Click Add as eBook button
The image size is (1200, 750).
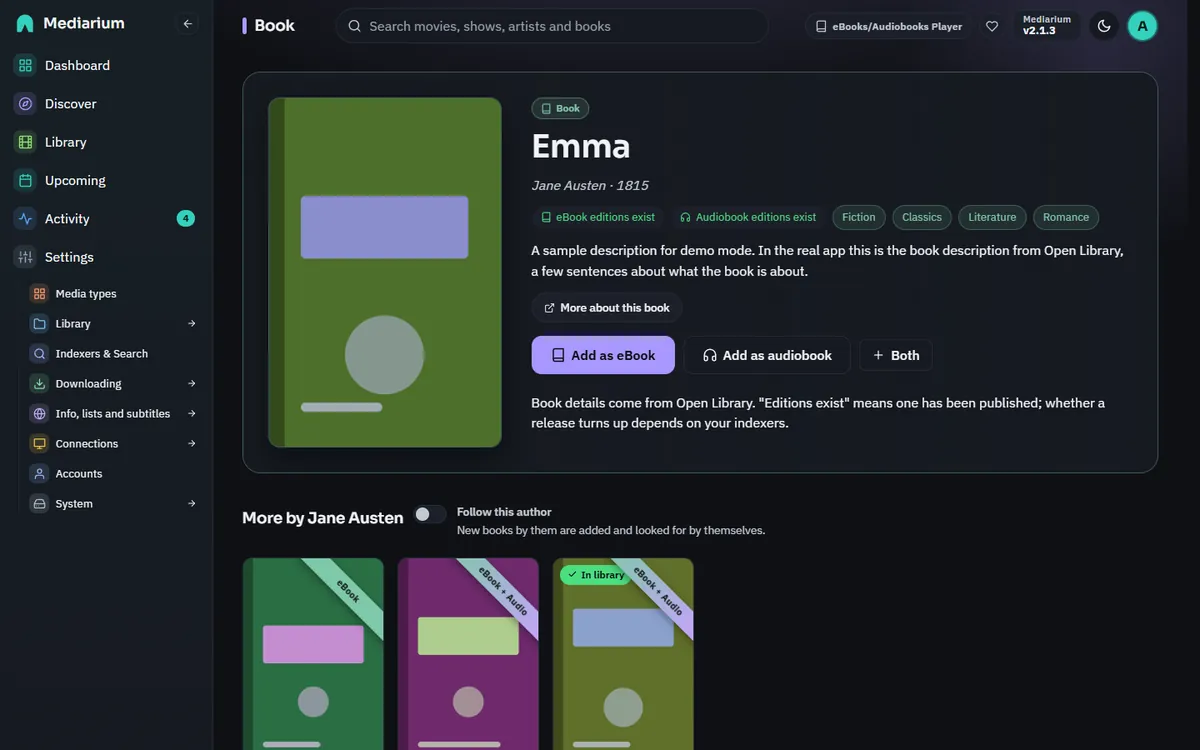pos(603,355)
